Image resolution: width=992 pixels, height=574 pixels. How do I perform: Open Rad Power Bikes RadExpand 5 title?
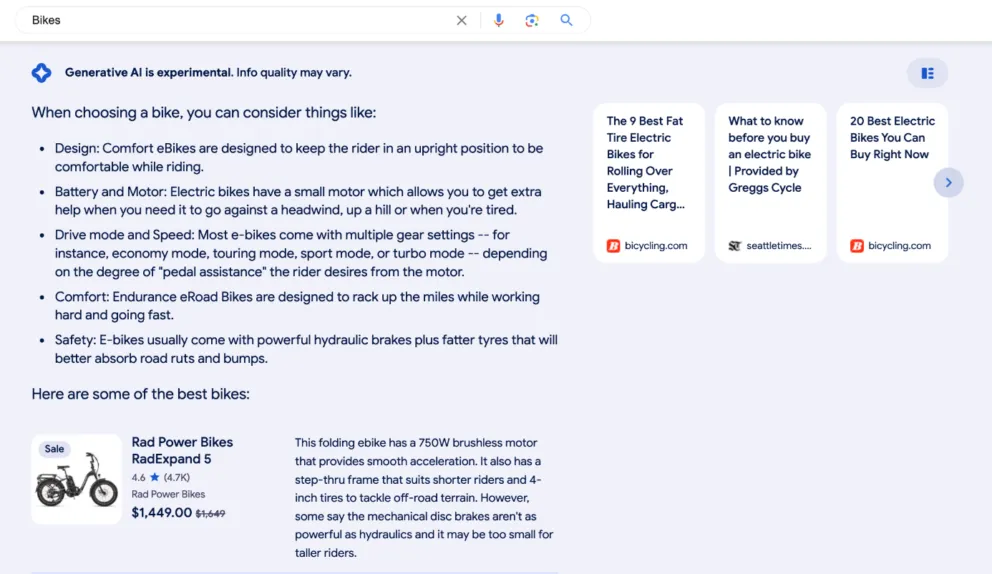(x=182, y=450)
